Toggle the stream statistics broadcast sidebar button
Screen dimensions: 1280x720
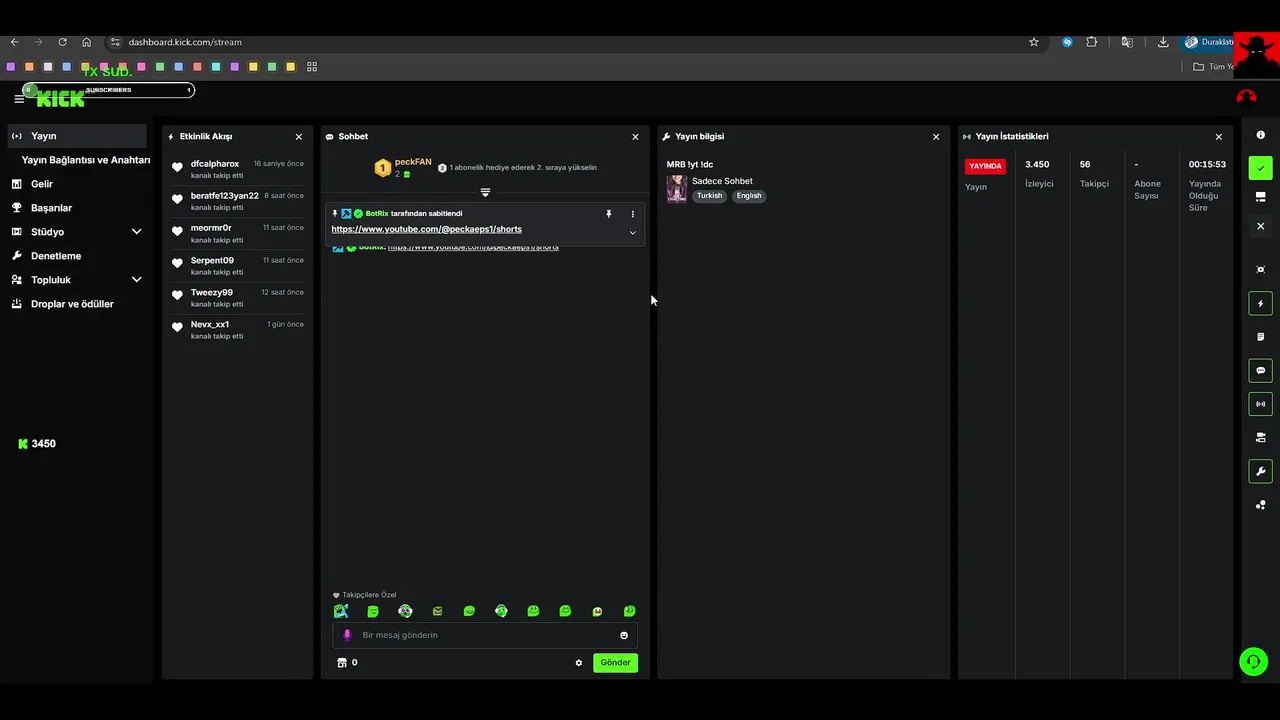click(1260, 404)
